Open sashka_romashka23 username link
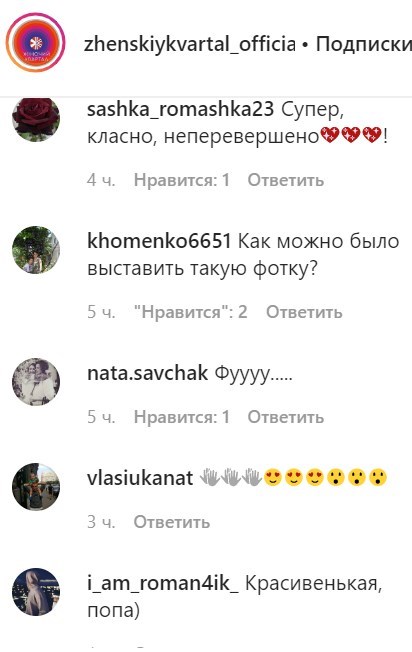The width and height of the screenshot is (412, 652). 180,110
